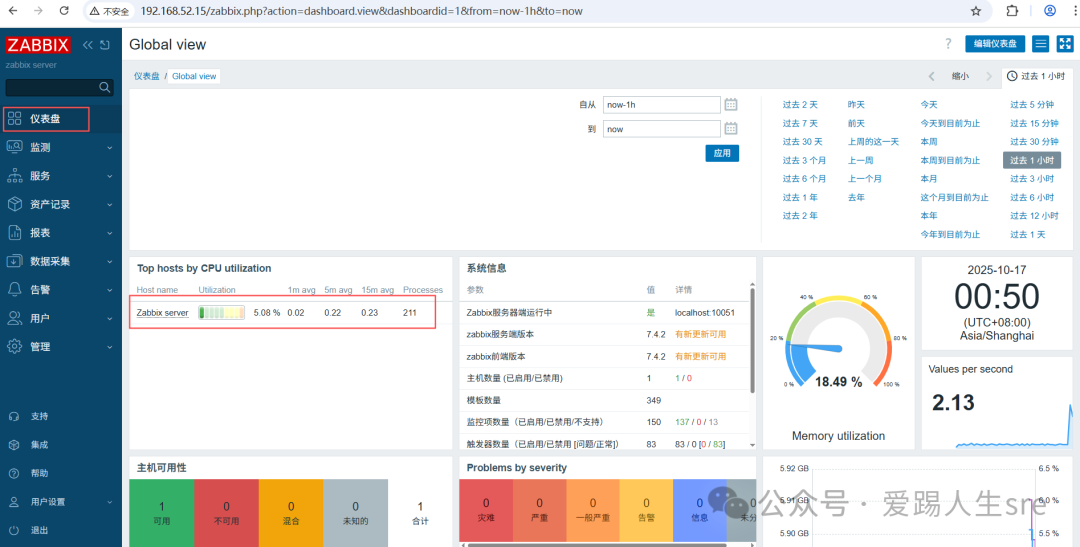1080x547 pixels.
Task: Click the 编辑仪表盘 button
Action: [994, 44]
